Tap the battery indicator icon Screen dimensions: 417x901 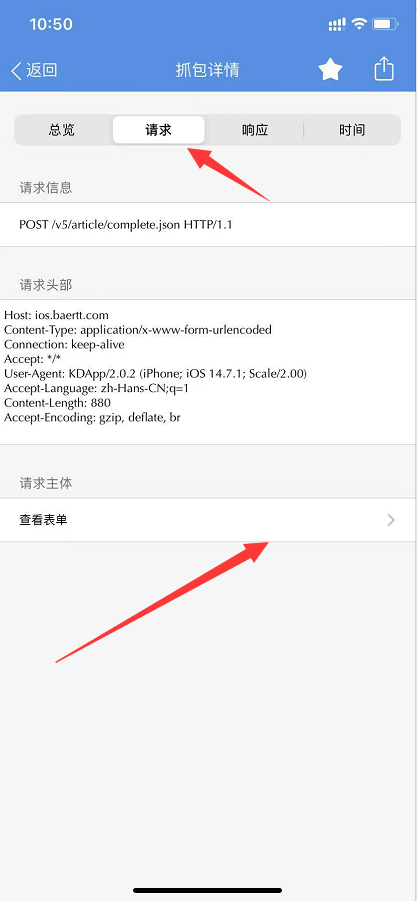(385, 24)
